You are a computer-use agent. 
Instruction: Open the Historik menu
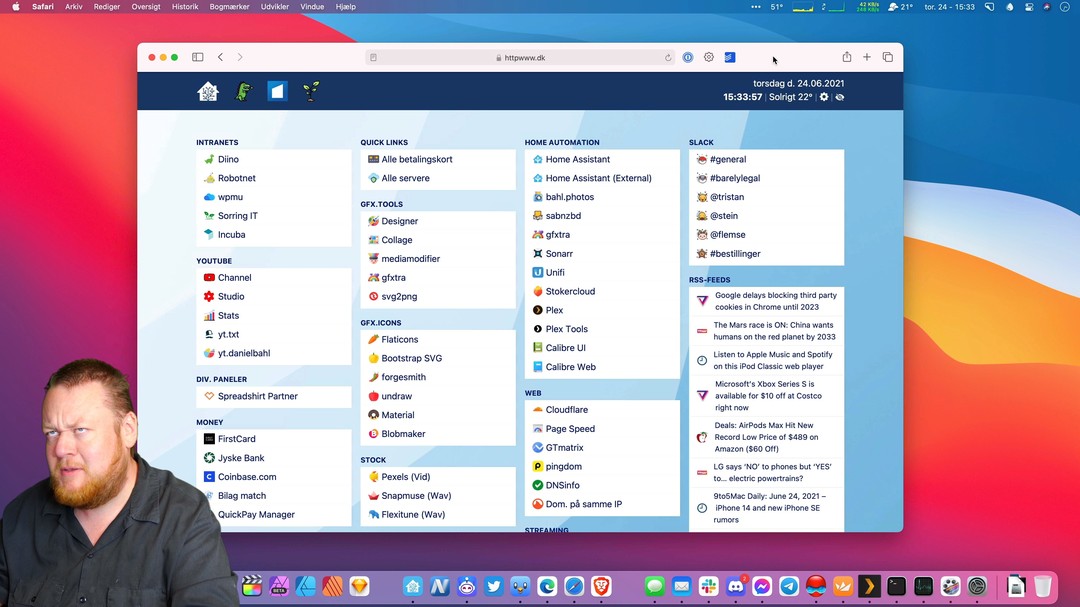[x=185, y=6]
